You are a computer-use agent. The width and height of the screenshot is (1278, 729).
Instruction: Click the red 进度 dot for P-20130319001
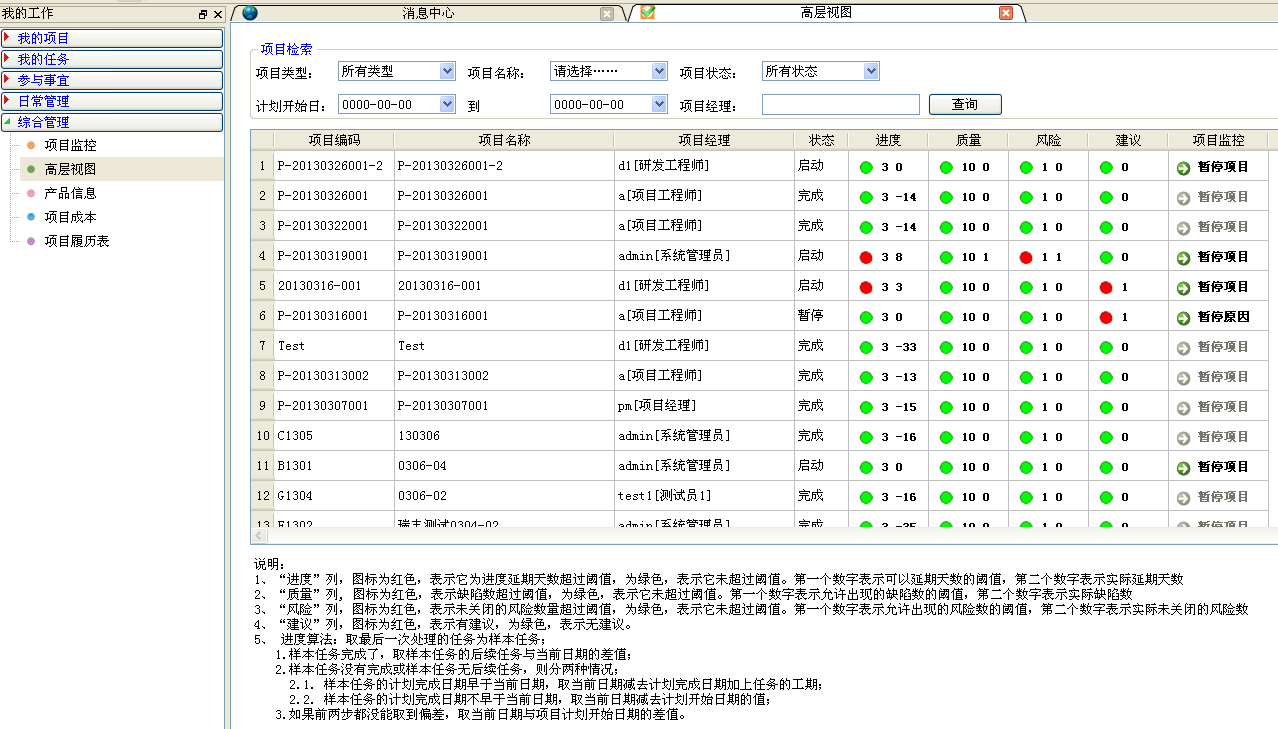(x=866, y=257)
